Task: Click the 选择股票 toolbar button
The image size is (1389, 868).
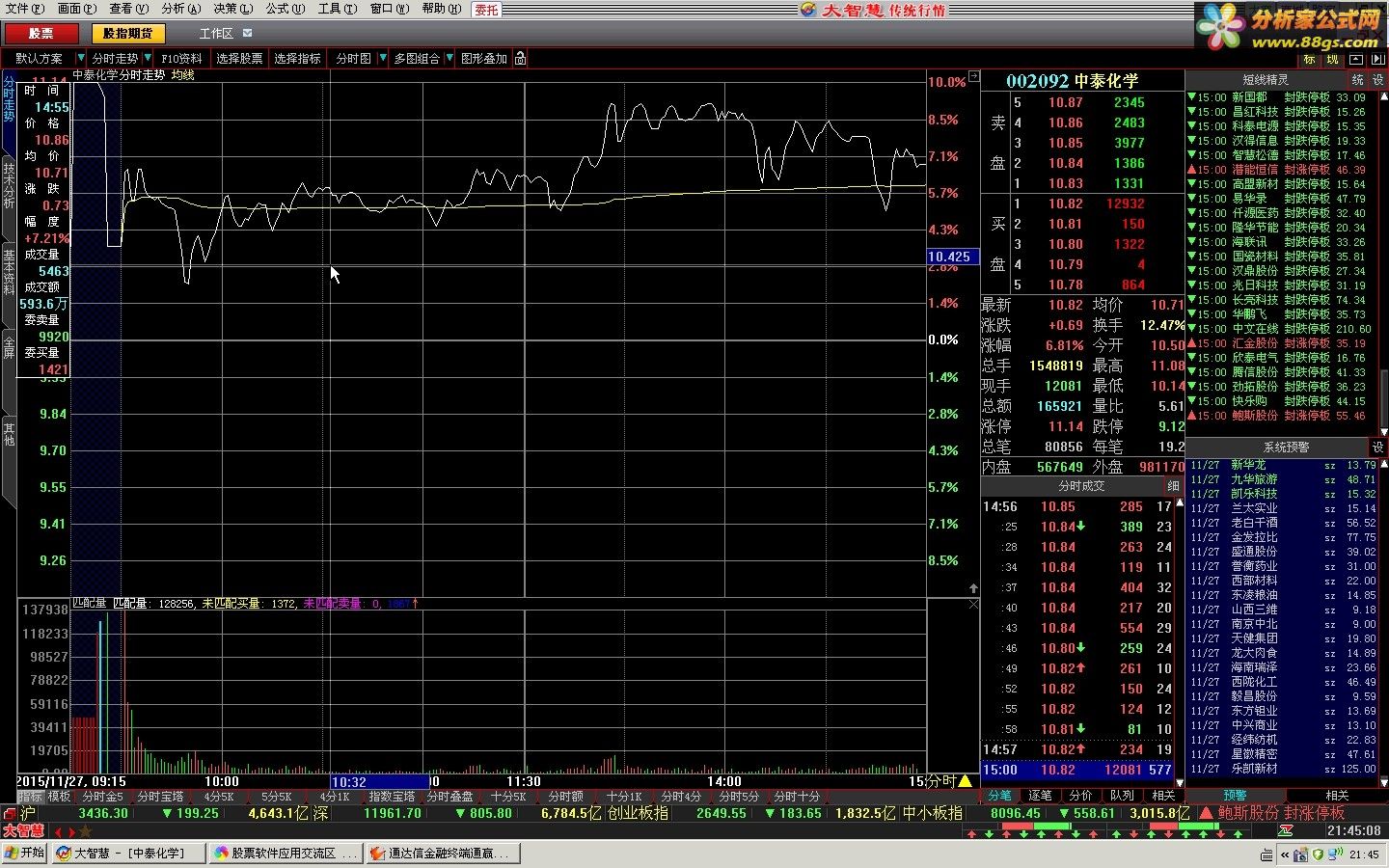Action: 239,59
